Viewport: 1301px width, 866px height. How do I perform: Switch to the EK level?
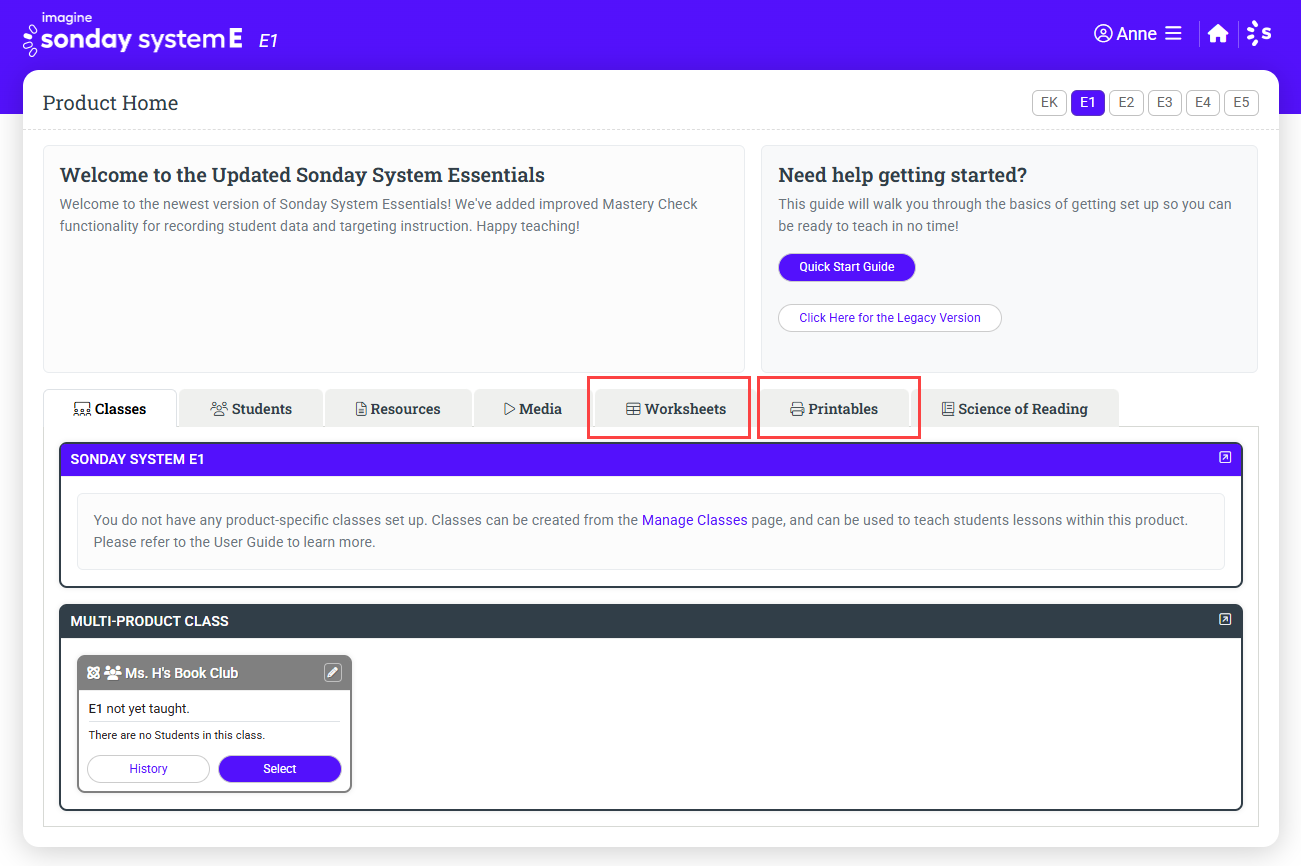click(x=1049, y=103)
